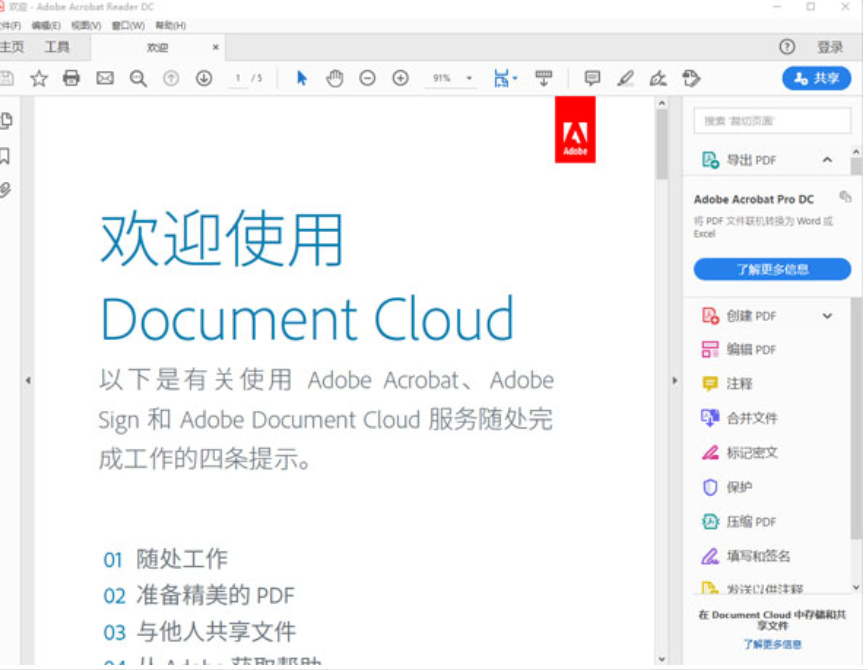Viewport: 868px width, 670px height.
Task: Open the find text magnifier tool
Action: click(x=138, y=79)
